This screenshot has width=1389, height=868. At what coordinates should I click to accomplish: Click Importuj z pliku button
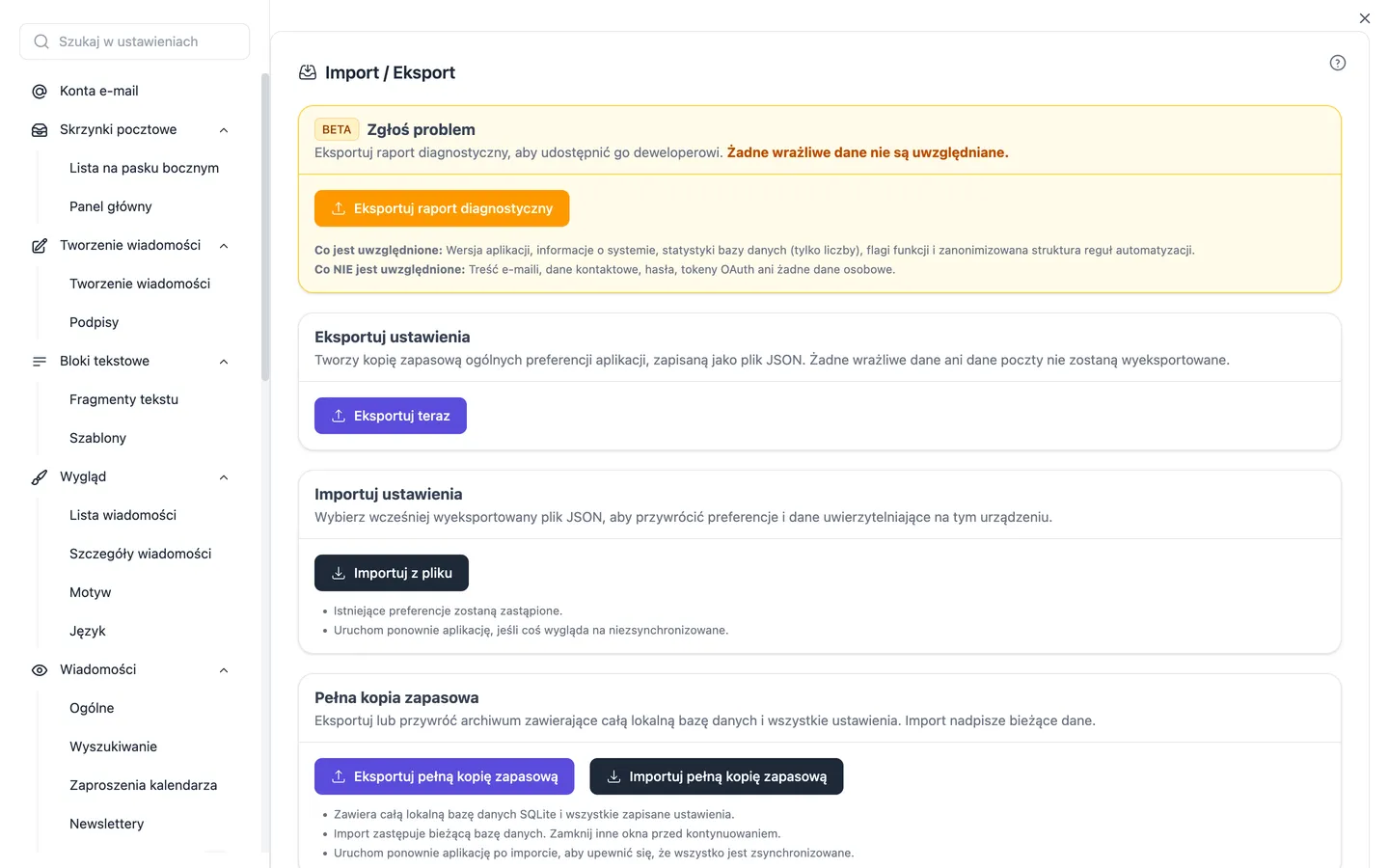392,573
